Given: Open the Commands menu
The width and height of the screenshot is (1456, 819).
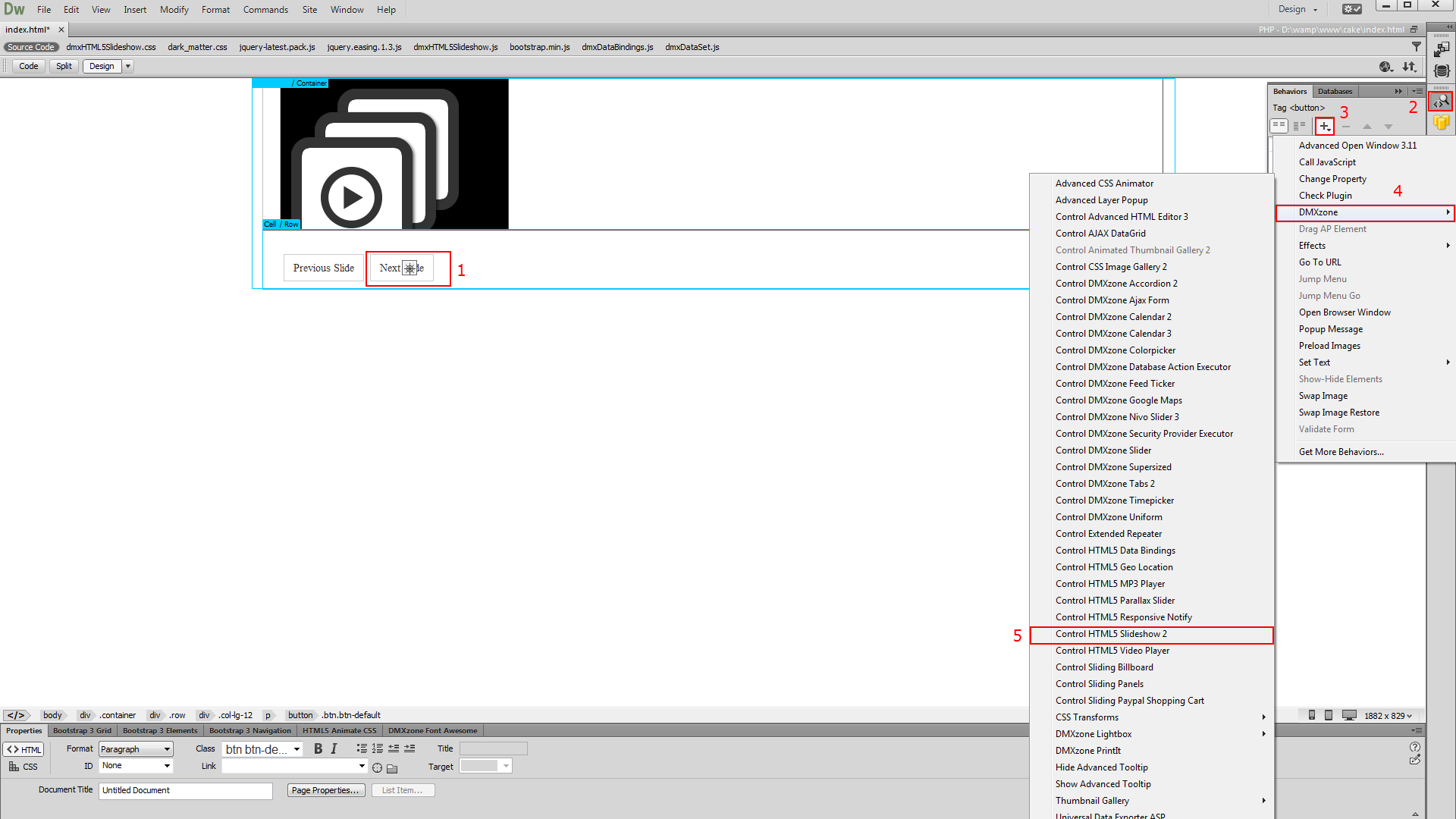Looking at the screenshot, I should pos(265,10).
